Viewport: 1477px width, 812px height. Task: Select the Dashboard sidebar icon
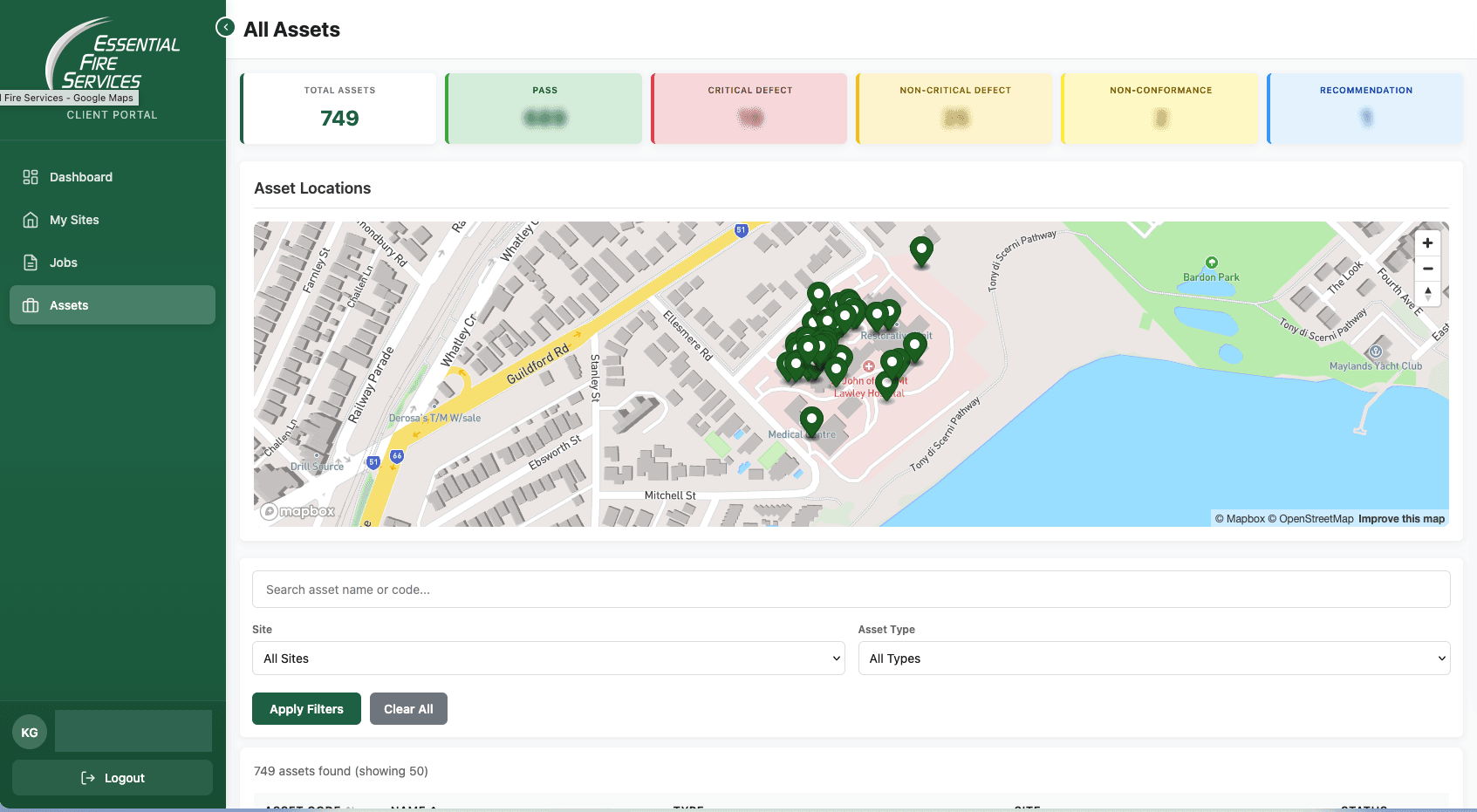click(x=30, y=177)
